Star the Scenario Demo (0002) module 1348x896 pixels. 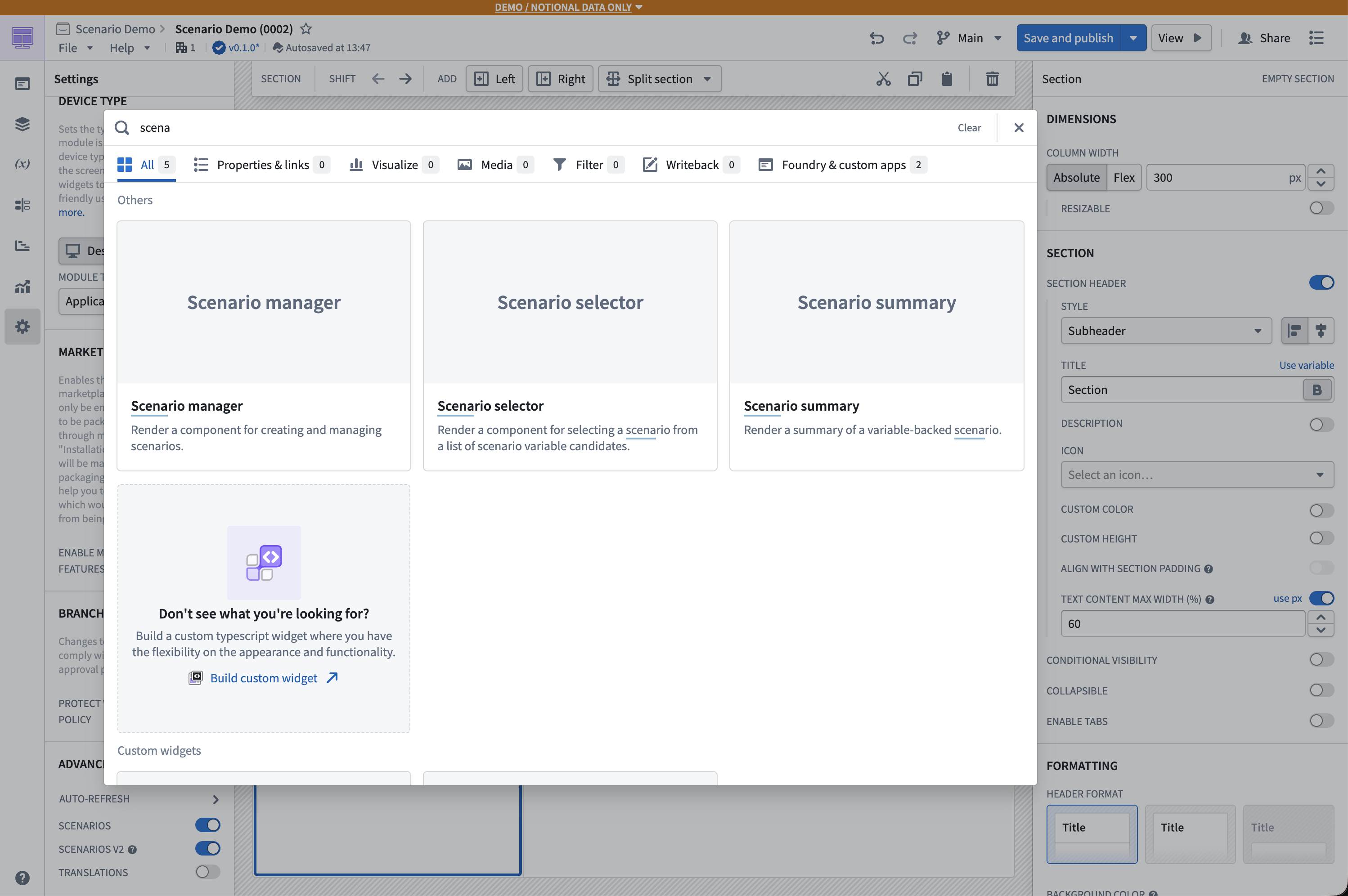pyautogui.click(x=306, y=29)
